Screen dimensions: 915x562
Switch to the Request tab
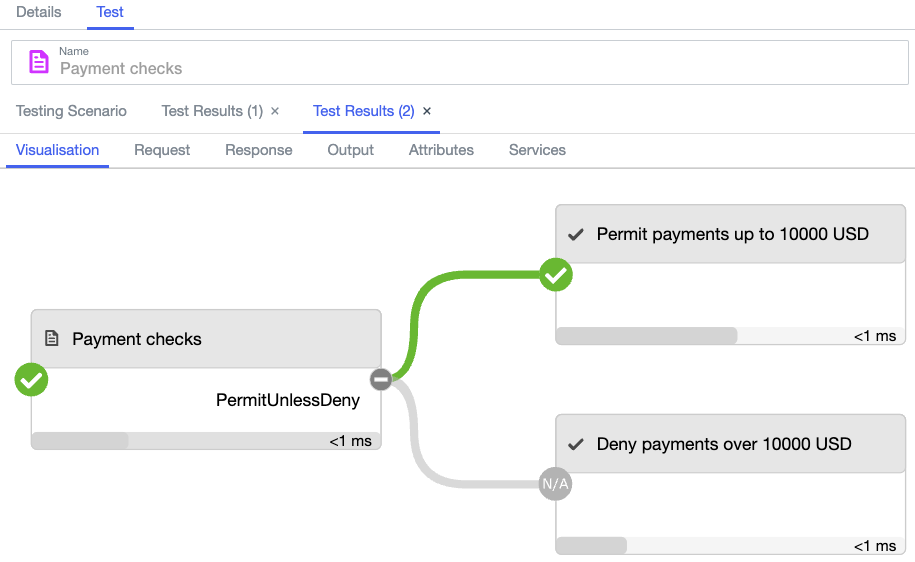[x=162, y=150]
